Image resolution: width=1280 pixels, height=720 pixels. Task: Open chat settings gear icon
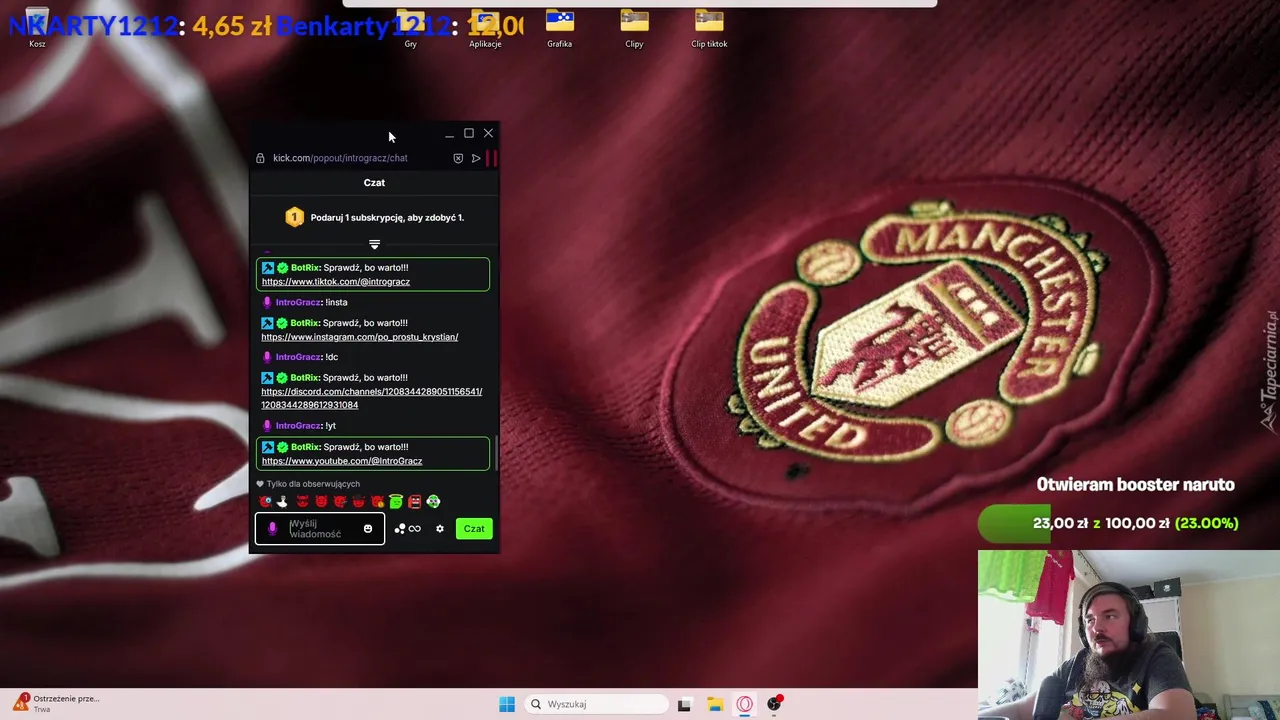click(439, 529)
